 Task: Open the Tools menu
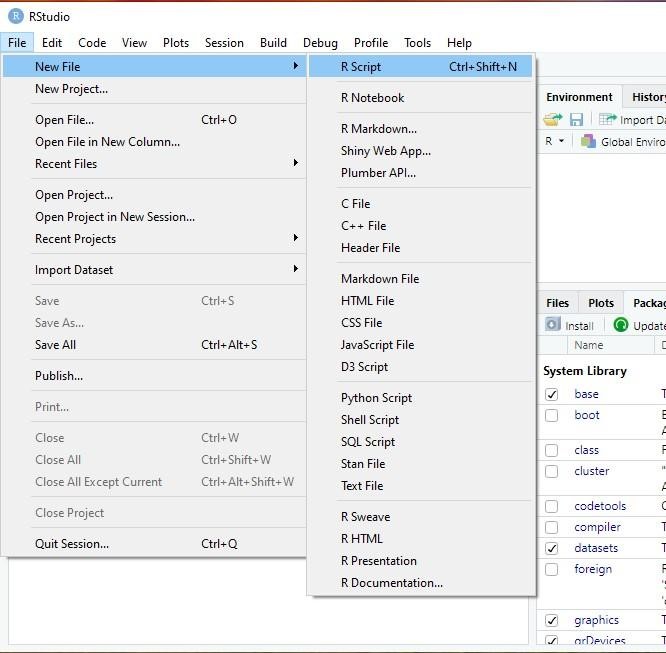point(417,43)
